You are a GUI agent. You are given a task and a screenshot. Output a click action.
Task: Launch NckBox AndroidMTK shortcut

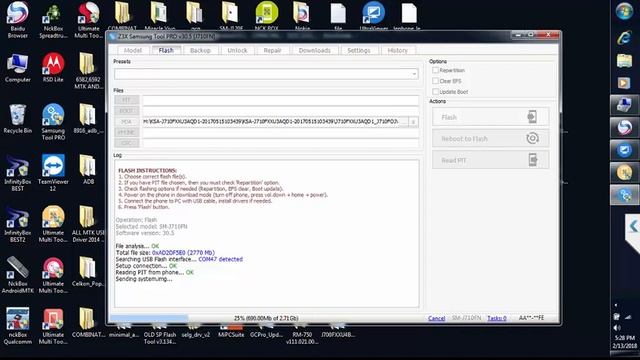(18, 275)
